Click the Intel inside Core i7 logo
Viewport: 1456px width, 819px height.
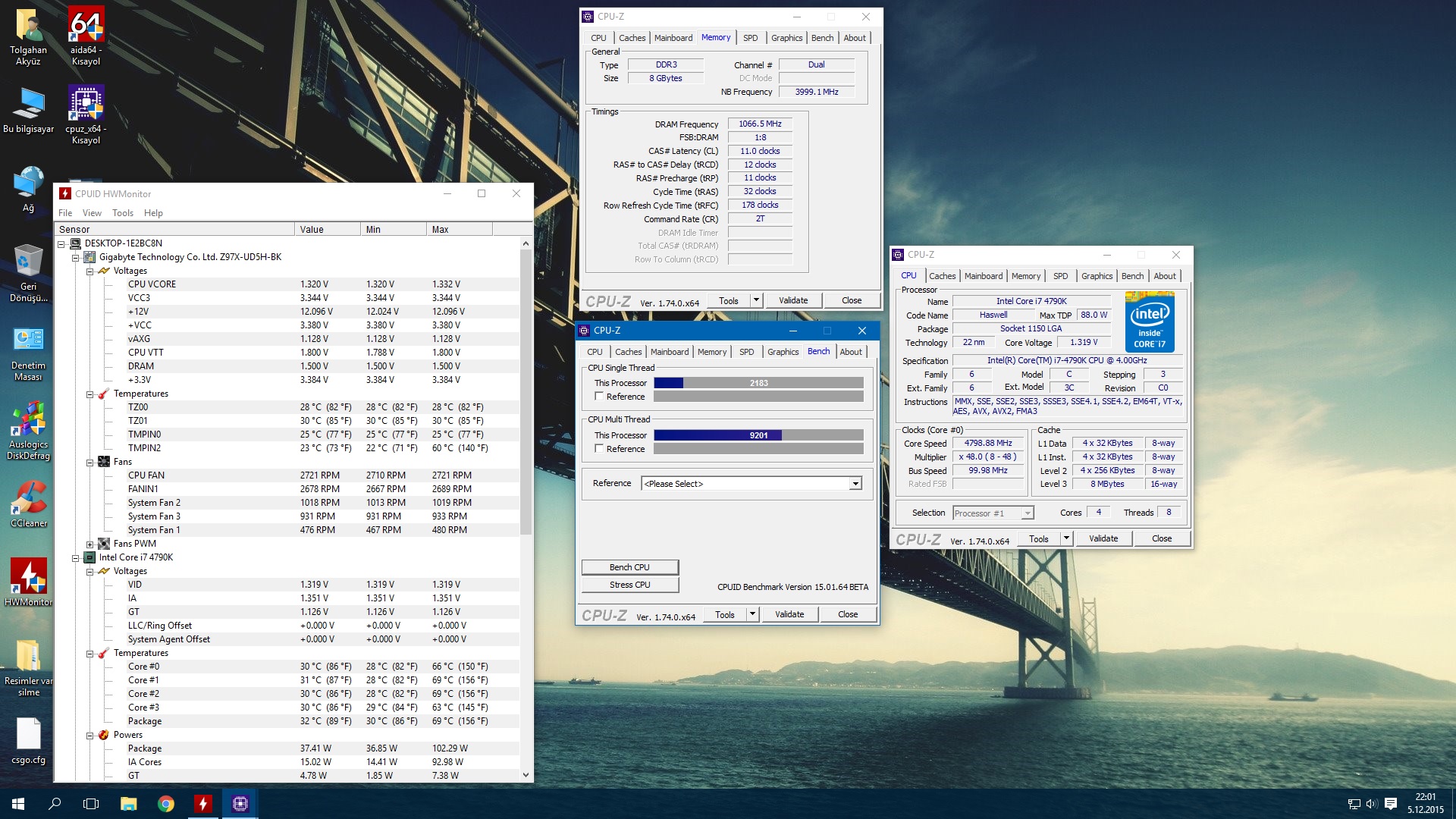[x=1150, y=322]
